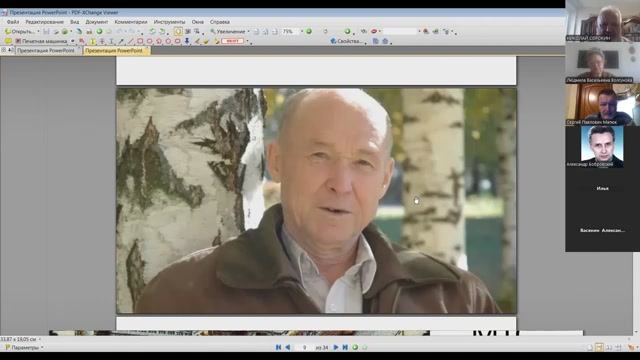Click the red stamp icon next to the search field
The image size is (640, 360).
pyautogui.click(x=374, y=31)
